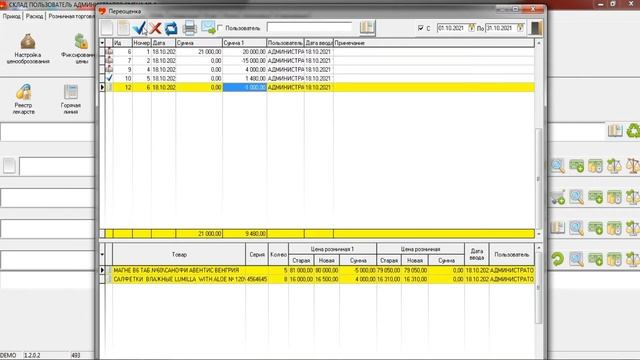Click magnifier icon in the first icon row

pos(558,166)
